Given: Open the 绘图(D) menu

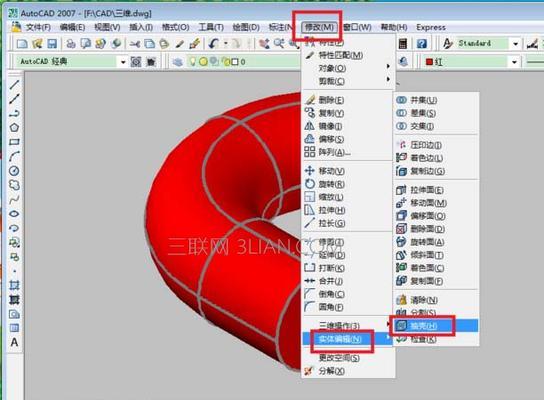Looking at the screenshot, I should point(246,27).
